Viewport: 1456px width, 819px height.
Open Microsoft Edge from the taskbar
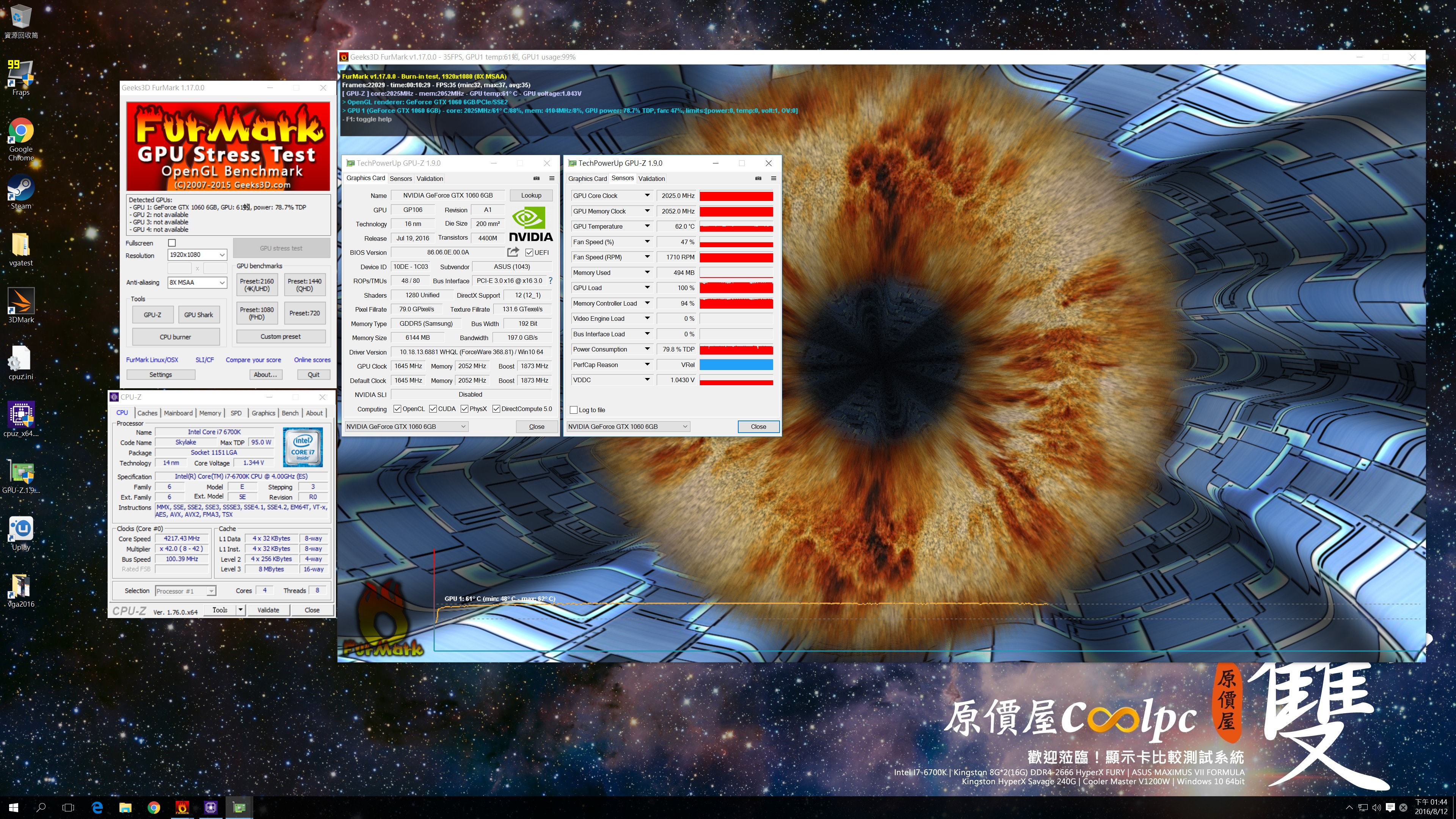(97, 808)
